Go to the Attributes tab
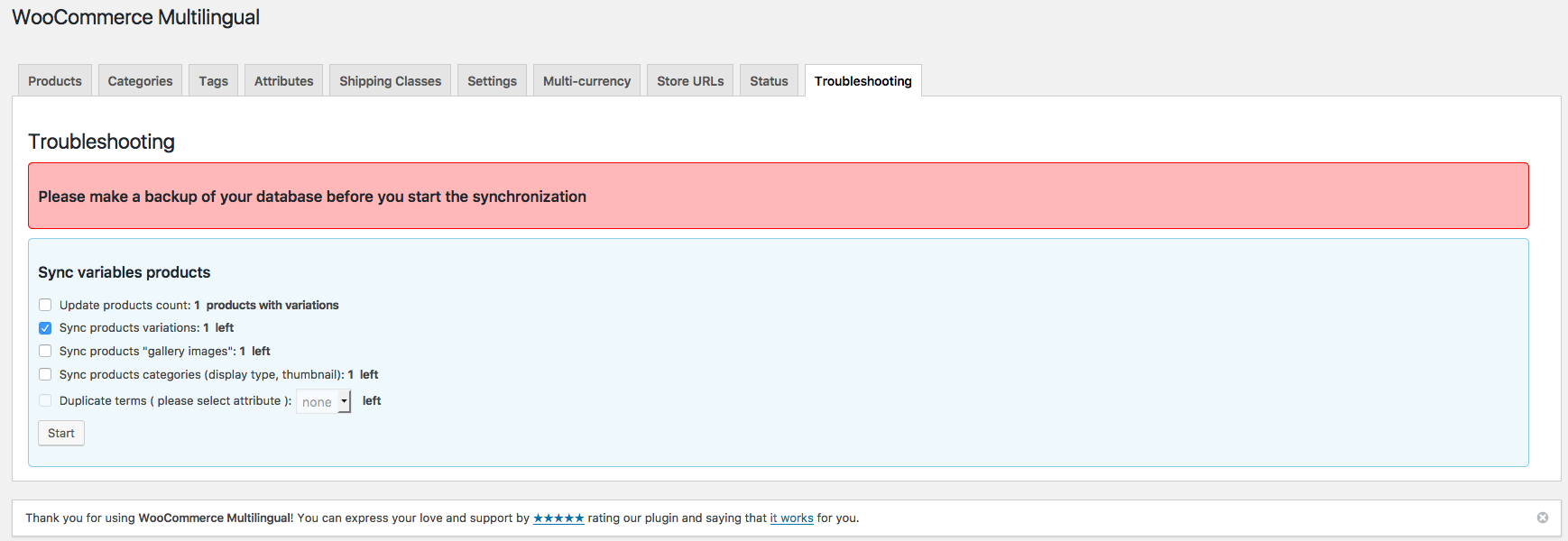 point(283,80)
